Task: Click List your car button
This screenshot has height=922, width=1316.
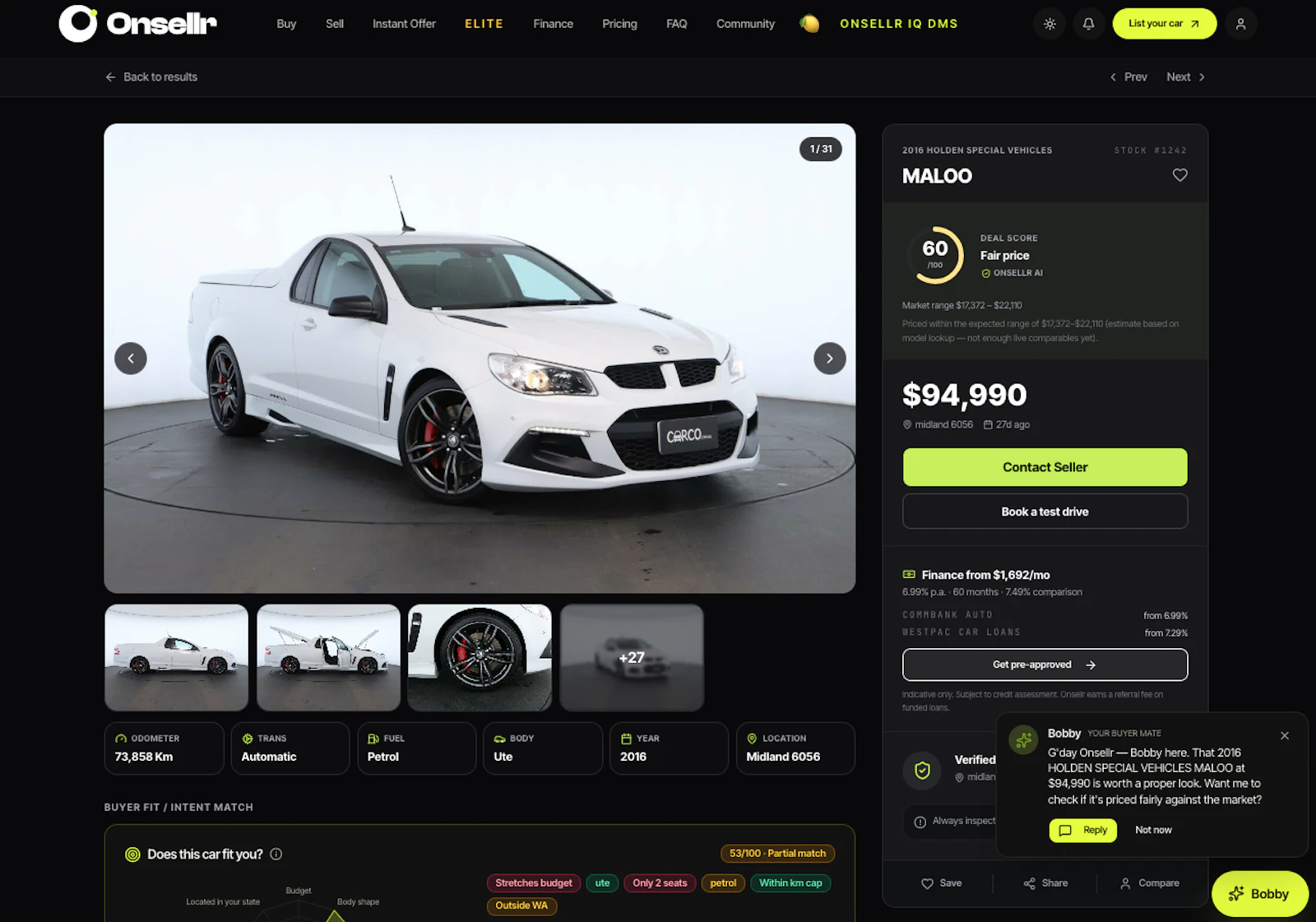Action: (1164, 24)
